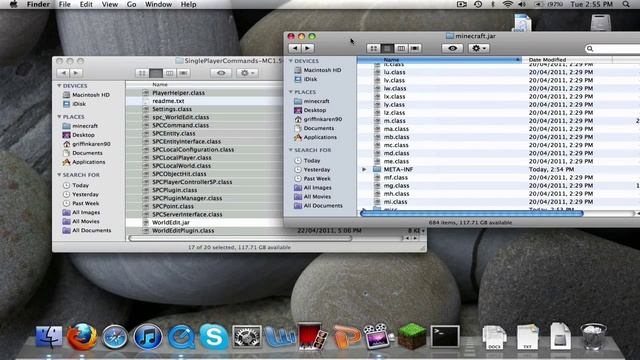
Task: Open the Apple menu
Action: 13,4
